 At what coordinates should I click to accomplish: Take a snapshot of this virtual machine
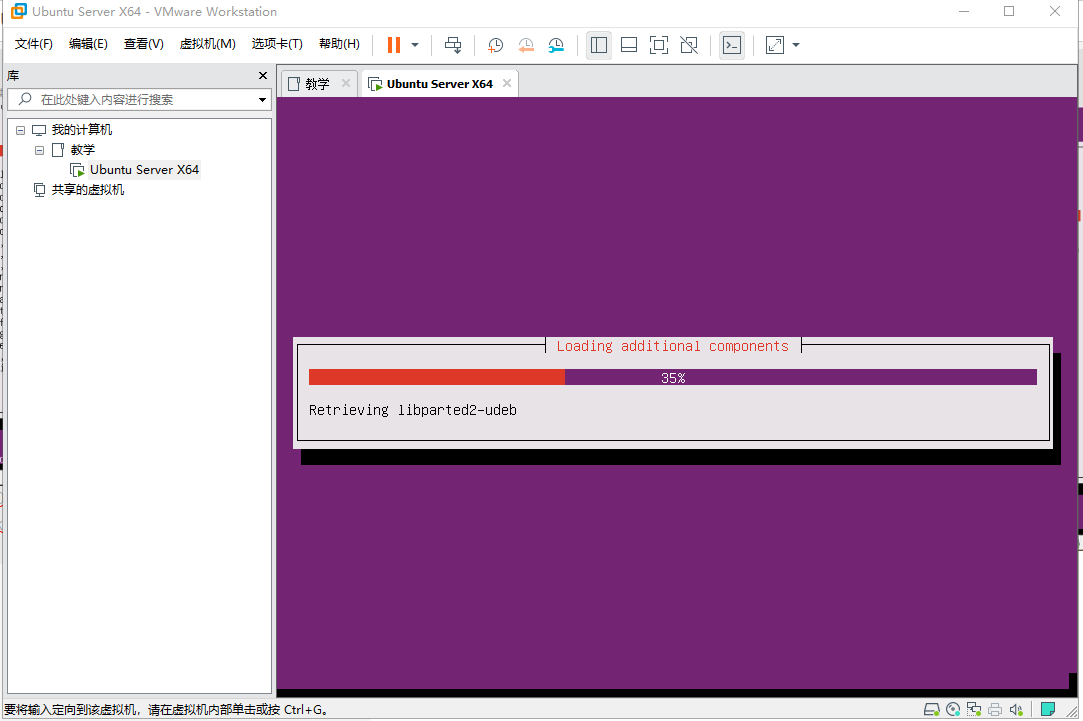tap(495, 46)
